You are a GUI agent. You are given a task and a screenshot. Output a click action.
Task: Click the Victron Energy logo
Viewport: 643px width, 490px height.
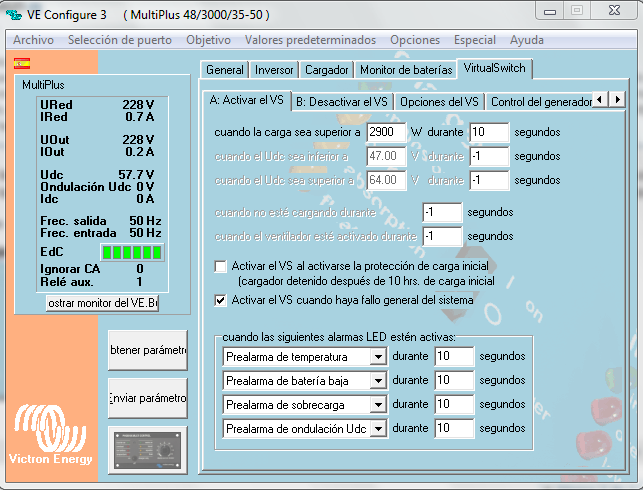click(50, 435)
